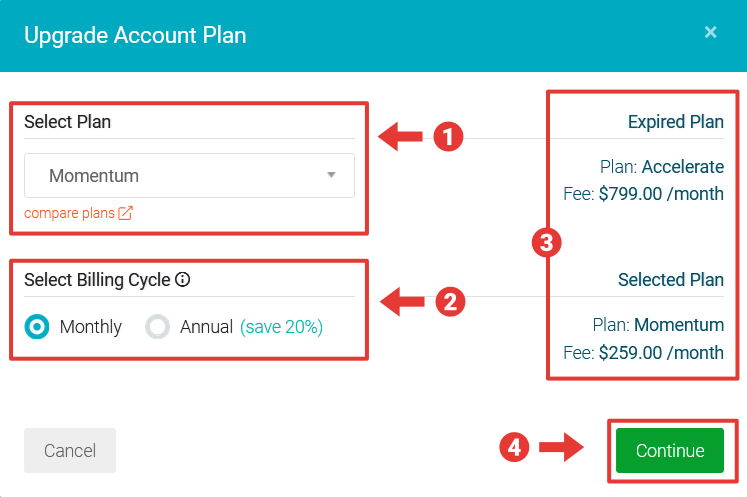
Task: Click the red arrow pointing at Select Plan
Action: click(x=404, y=137)
